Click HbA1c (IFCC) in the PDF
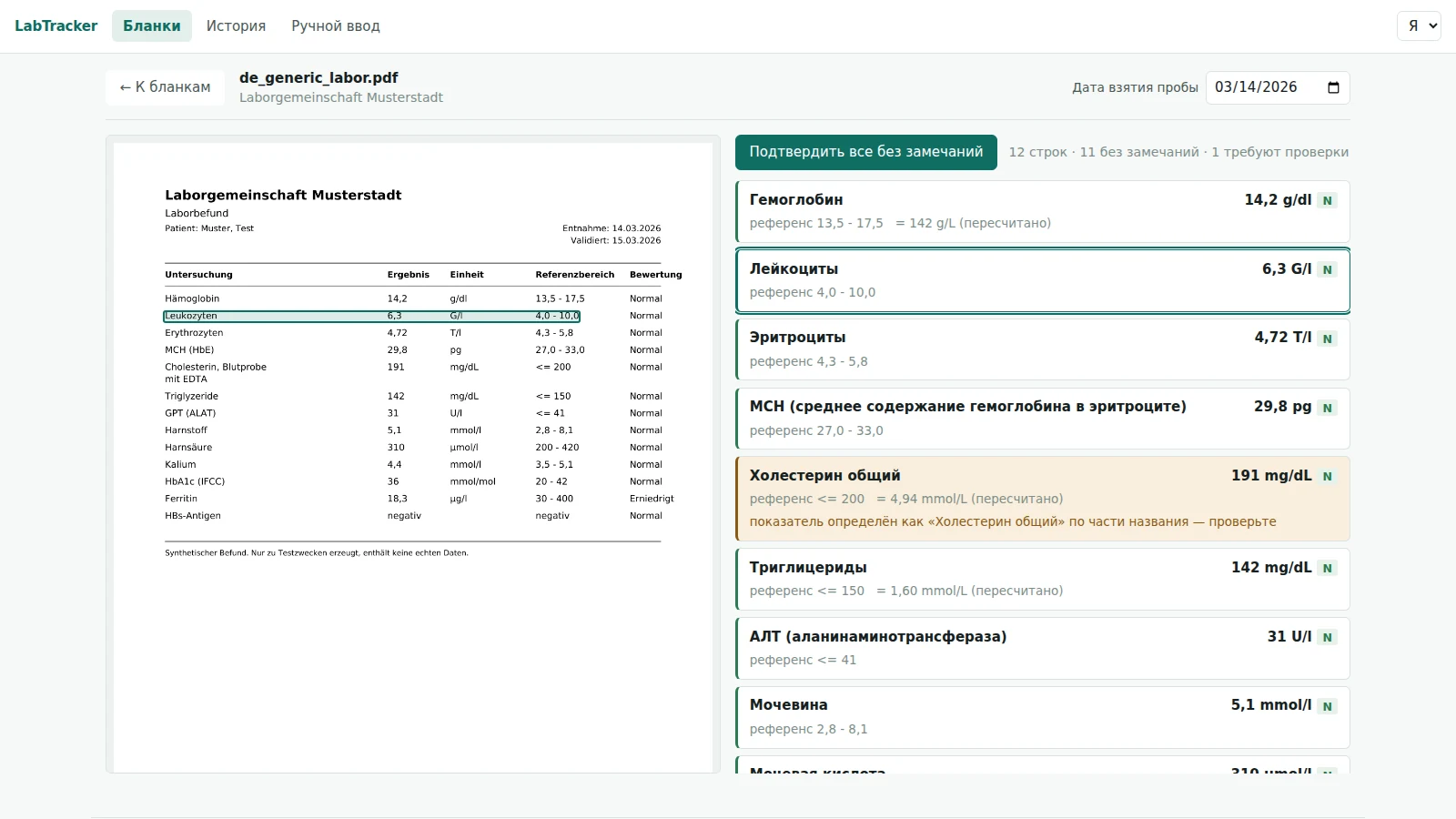The width and height of the screenshot is (1456, 819). point(195,482)
